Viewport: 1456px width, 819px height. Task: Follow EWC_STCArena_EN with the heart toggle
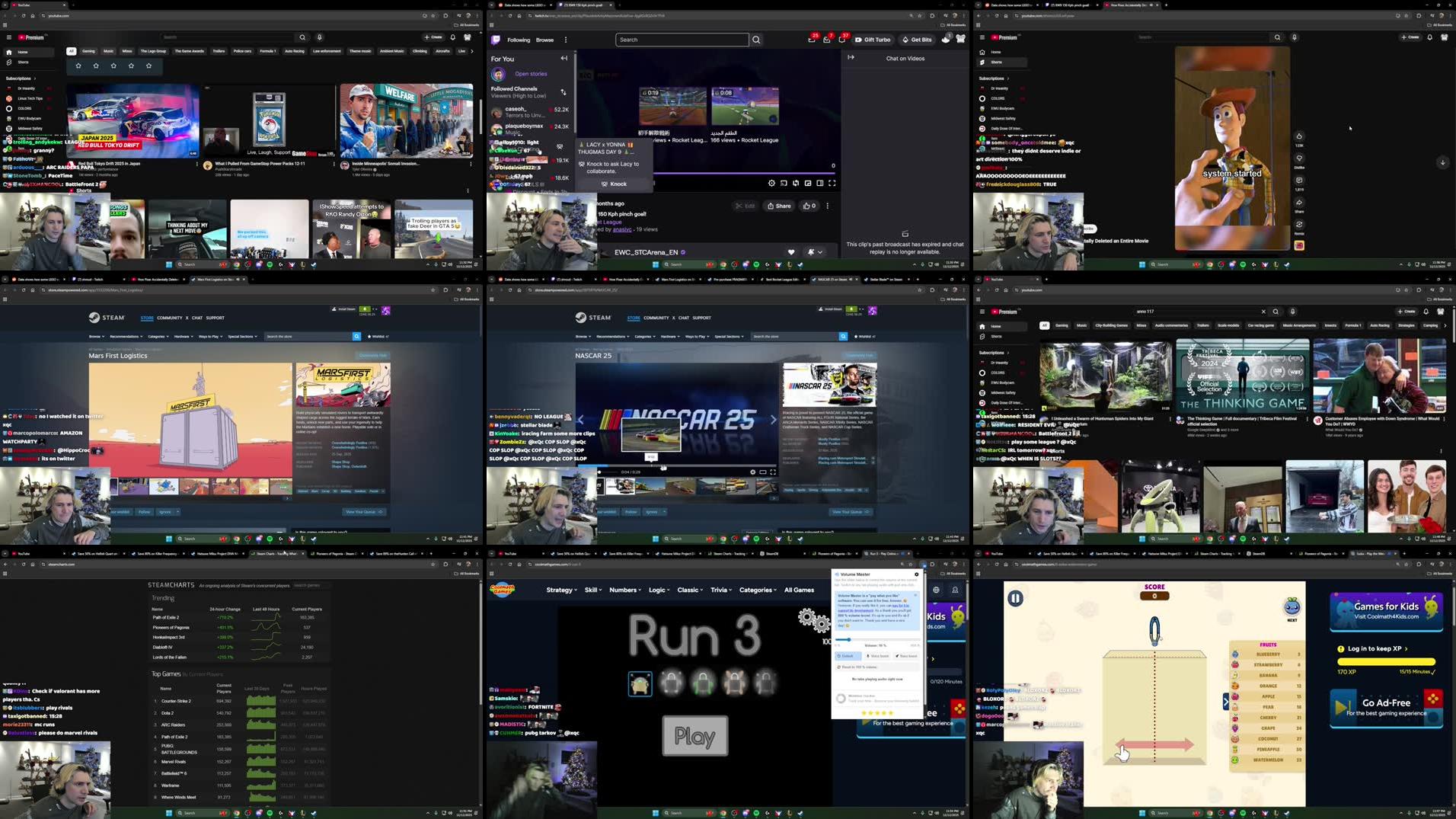pos(791,252)
